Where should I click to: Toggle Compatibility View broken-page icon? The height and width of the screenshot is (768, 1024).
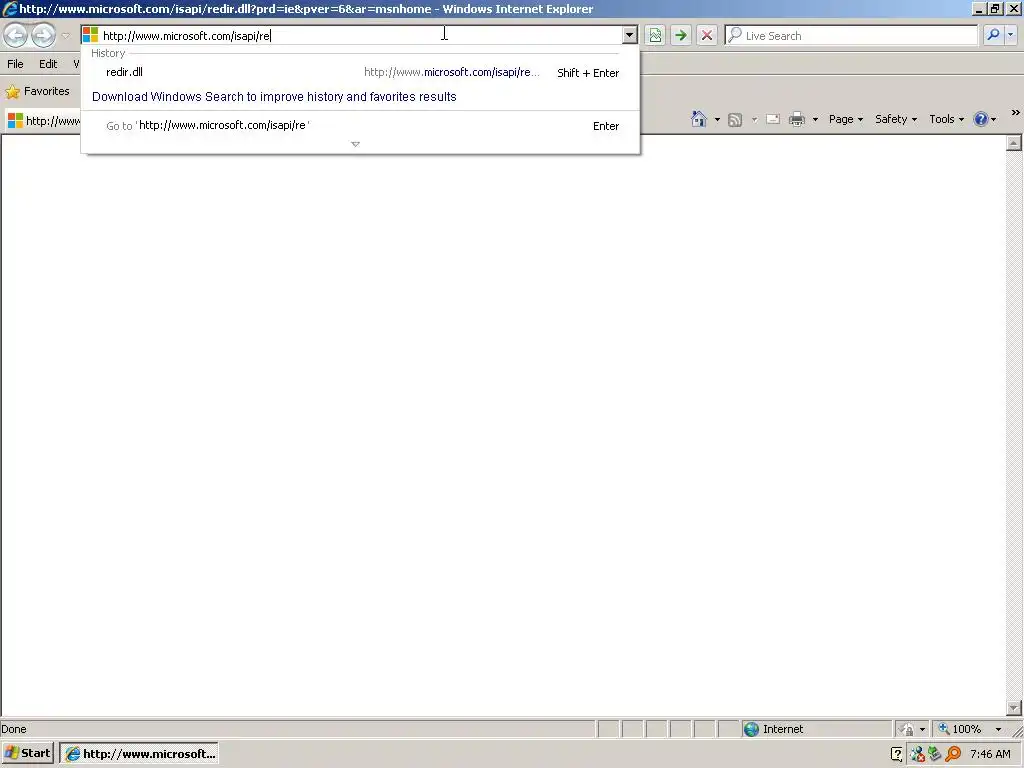coord(655,35)
